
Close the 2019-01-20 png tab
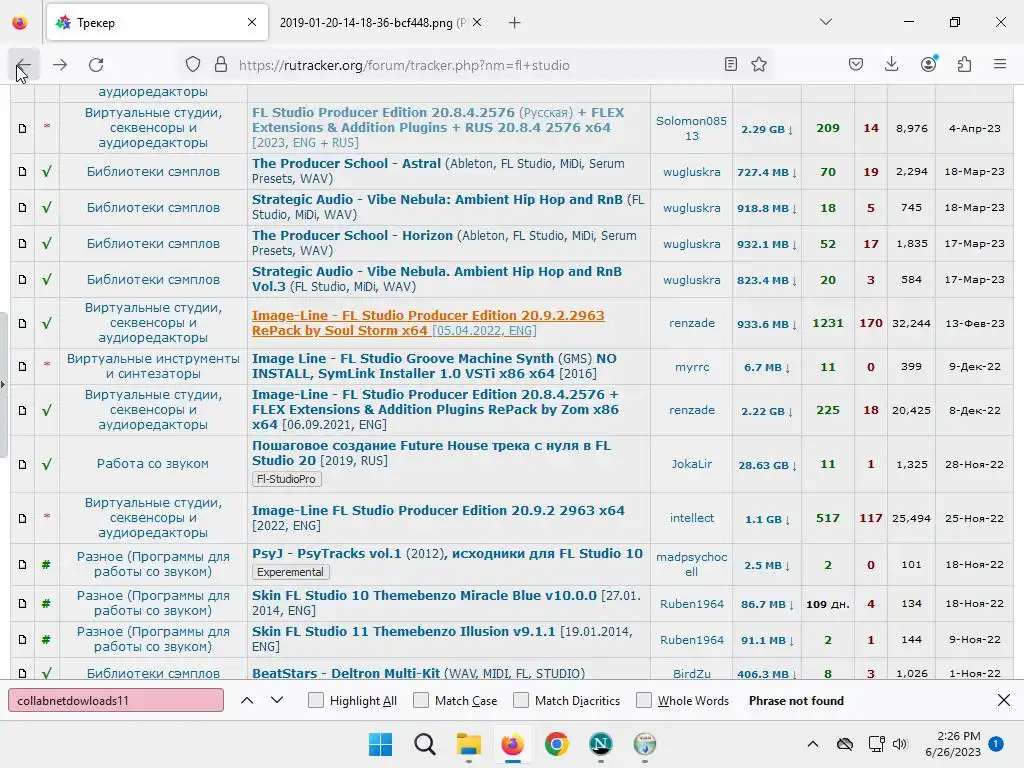click(x=477, y=22)
